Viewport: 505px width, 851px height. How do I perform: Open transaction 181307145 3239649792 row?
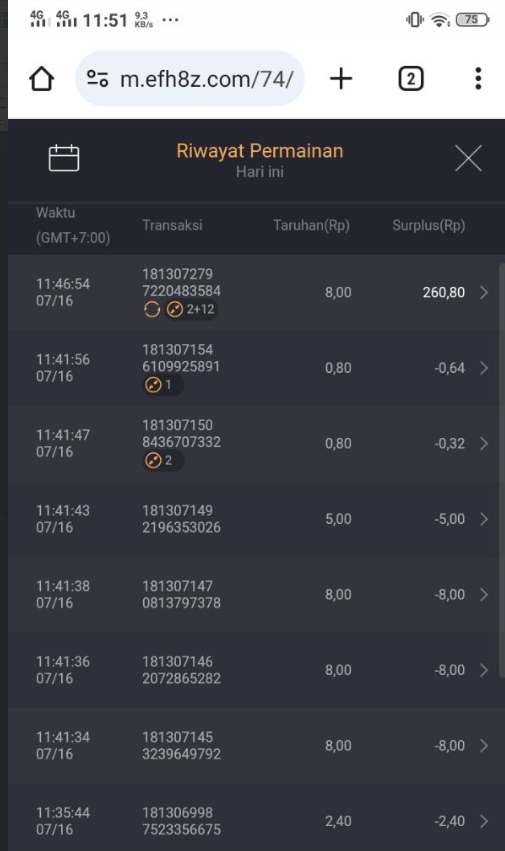click(x=253, y=745)
